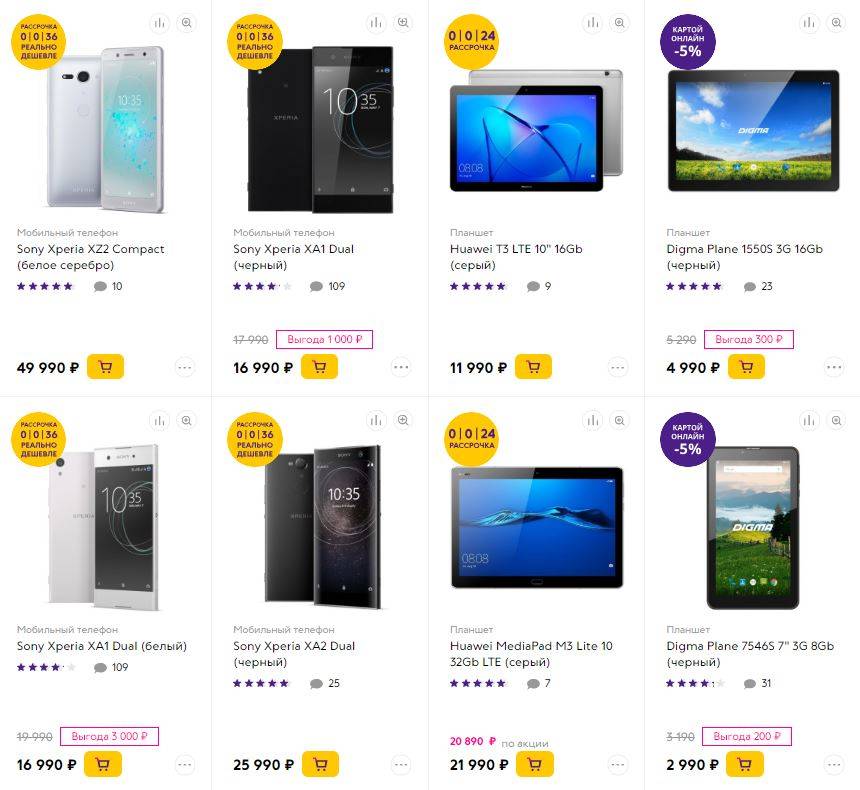Screen dimensions: 860x790
Task: Open quick view for Sony Xperia XA2 Dual
Action: (402, 420)
